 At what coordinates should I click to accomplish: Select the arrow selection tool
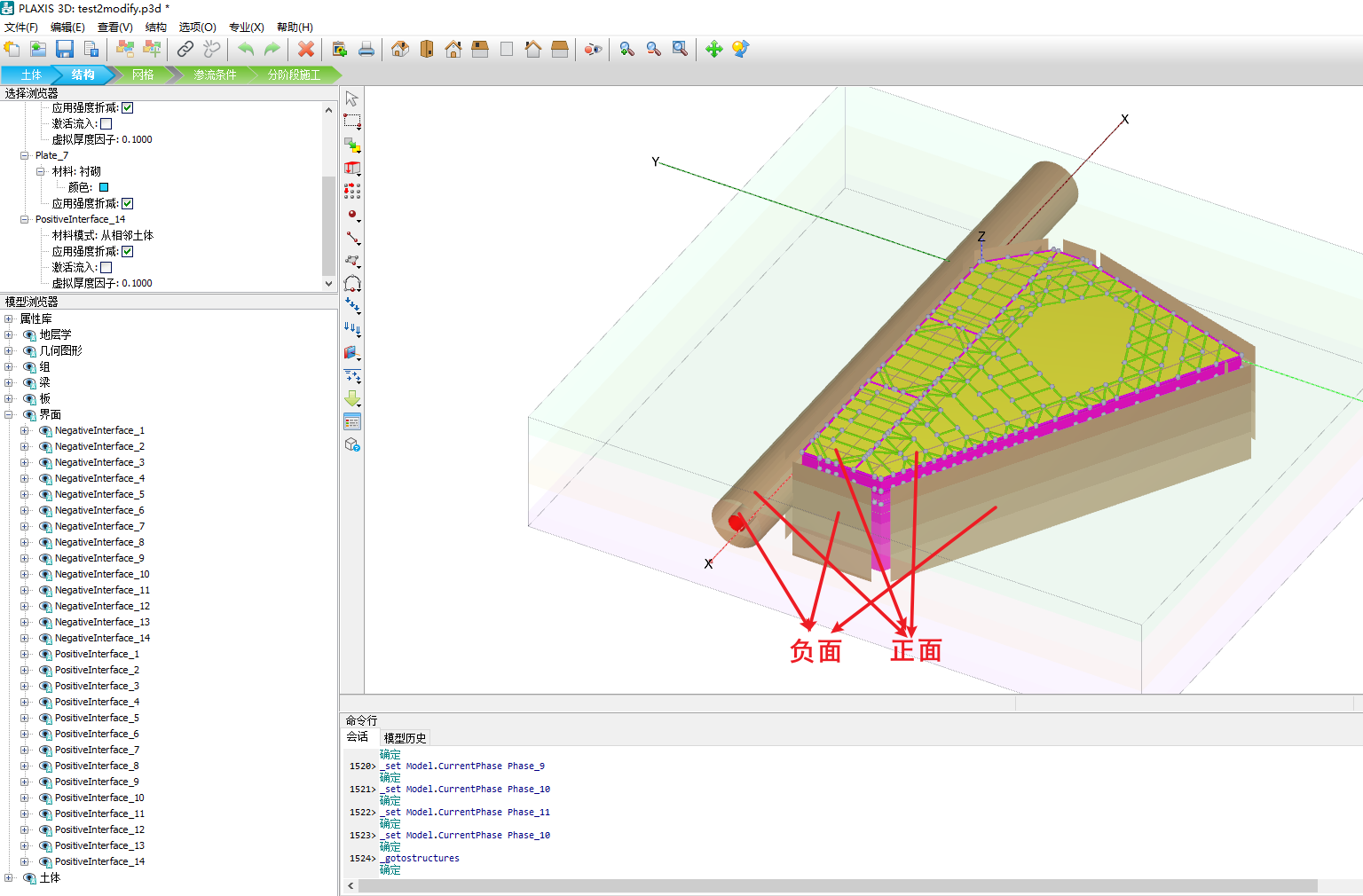(x=352, y=98)
